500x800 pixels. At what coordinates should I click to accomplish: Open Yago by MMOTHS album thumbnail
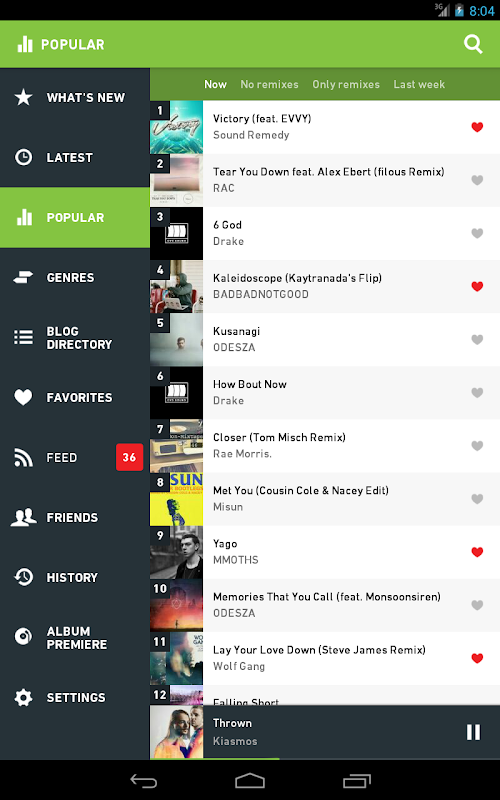tap(177, 552)
